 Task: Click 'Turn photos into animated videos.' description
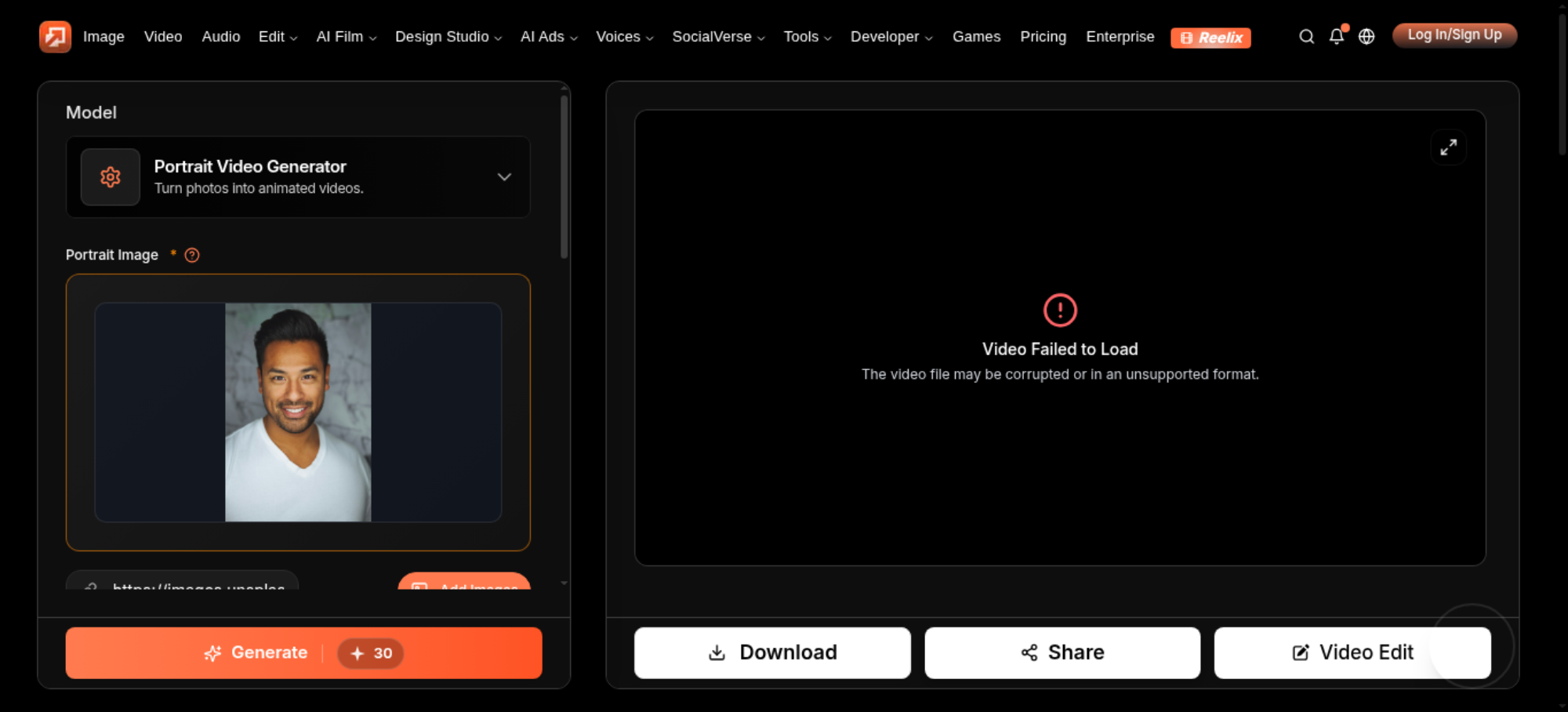pyautogui.click(x=259, y=188)
